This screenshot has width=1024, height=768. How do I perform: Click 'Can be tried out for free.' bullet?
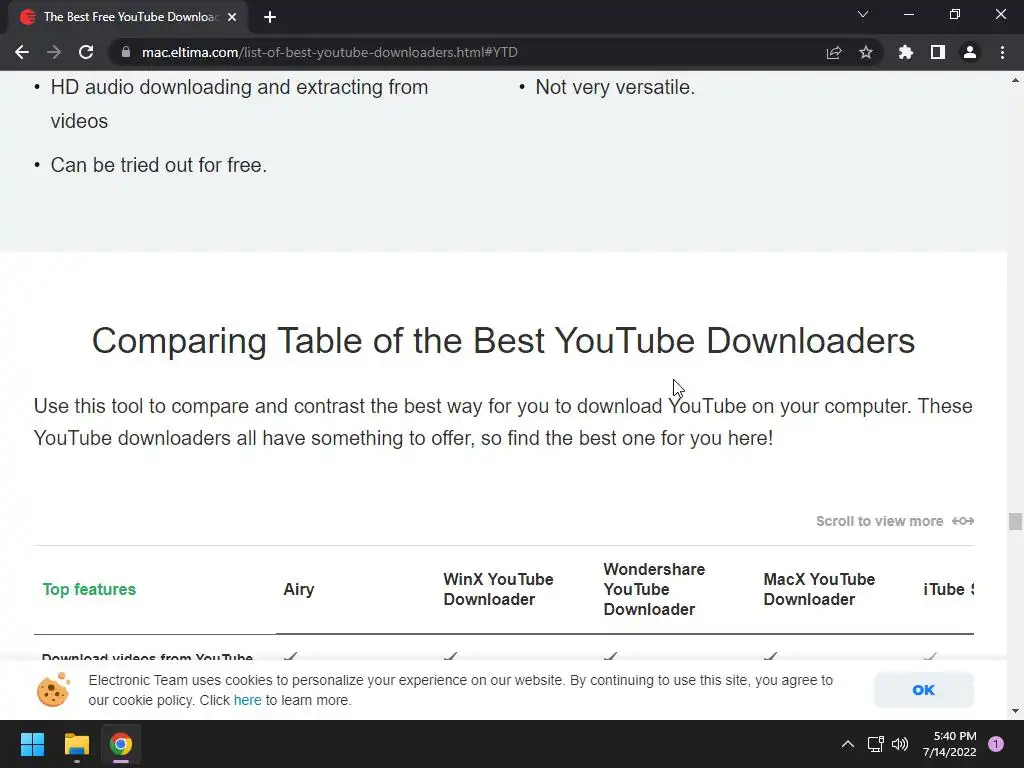point(159,165)
